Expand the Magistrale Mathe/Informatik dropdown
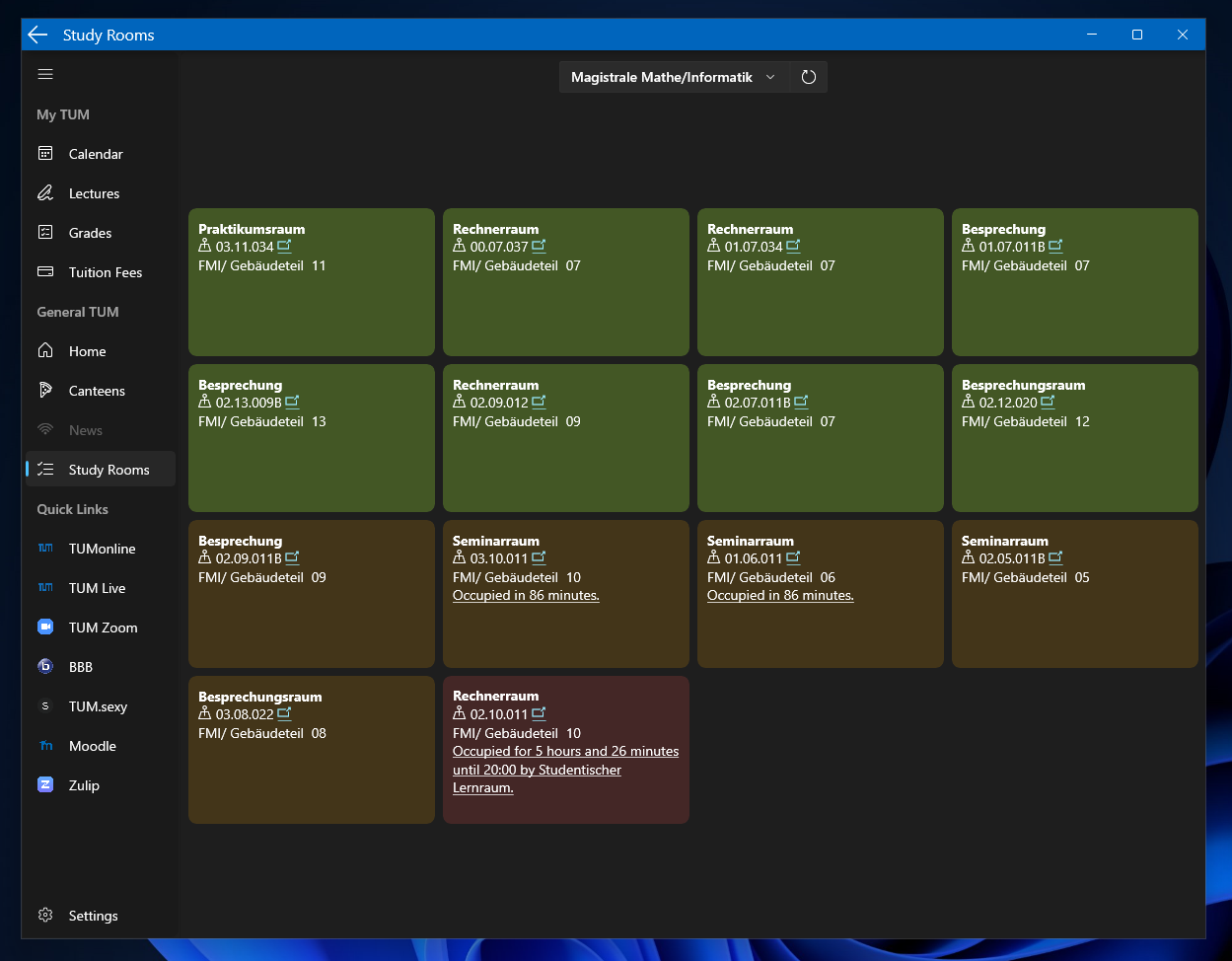 pyautogui.click(x=674, y=77)
